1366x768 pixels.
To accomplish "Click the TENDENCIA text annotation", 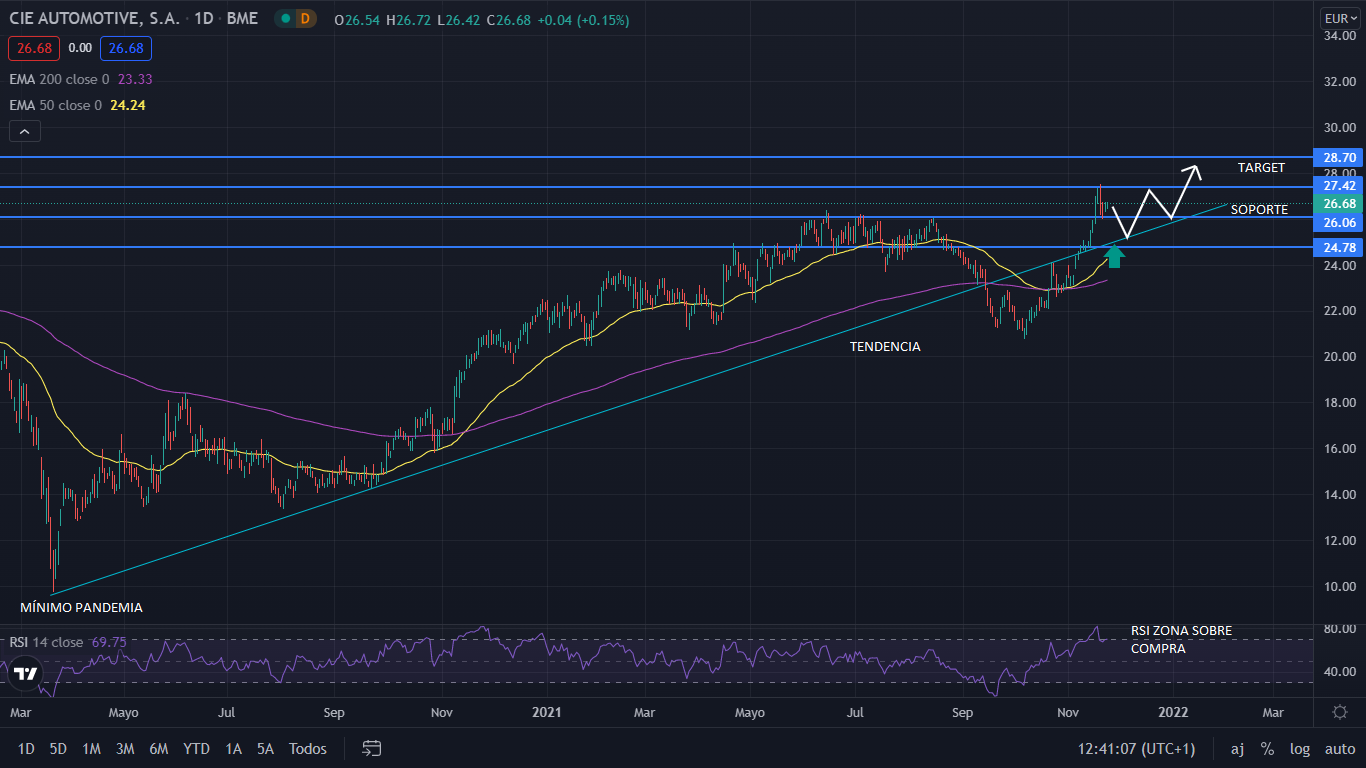I will (885, 347).
